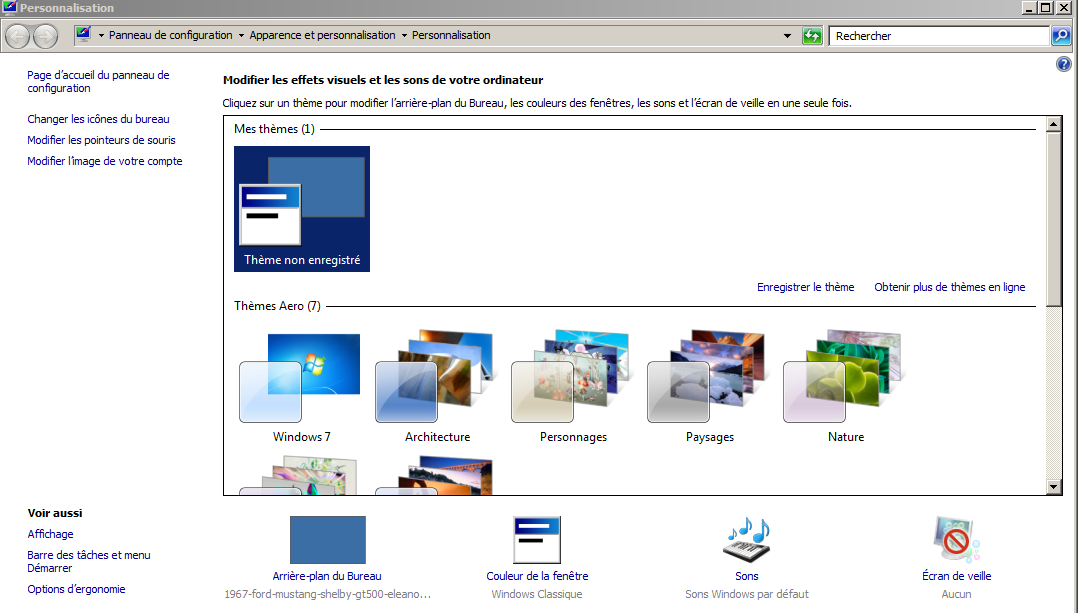Click the Aucun screensaver caption
Viewport: 1078px width, 613px height.
[956, 594]
